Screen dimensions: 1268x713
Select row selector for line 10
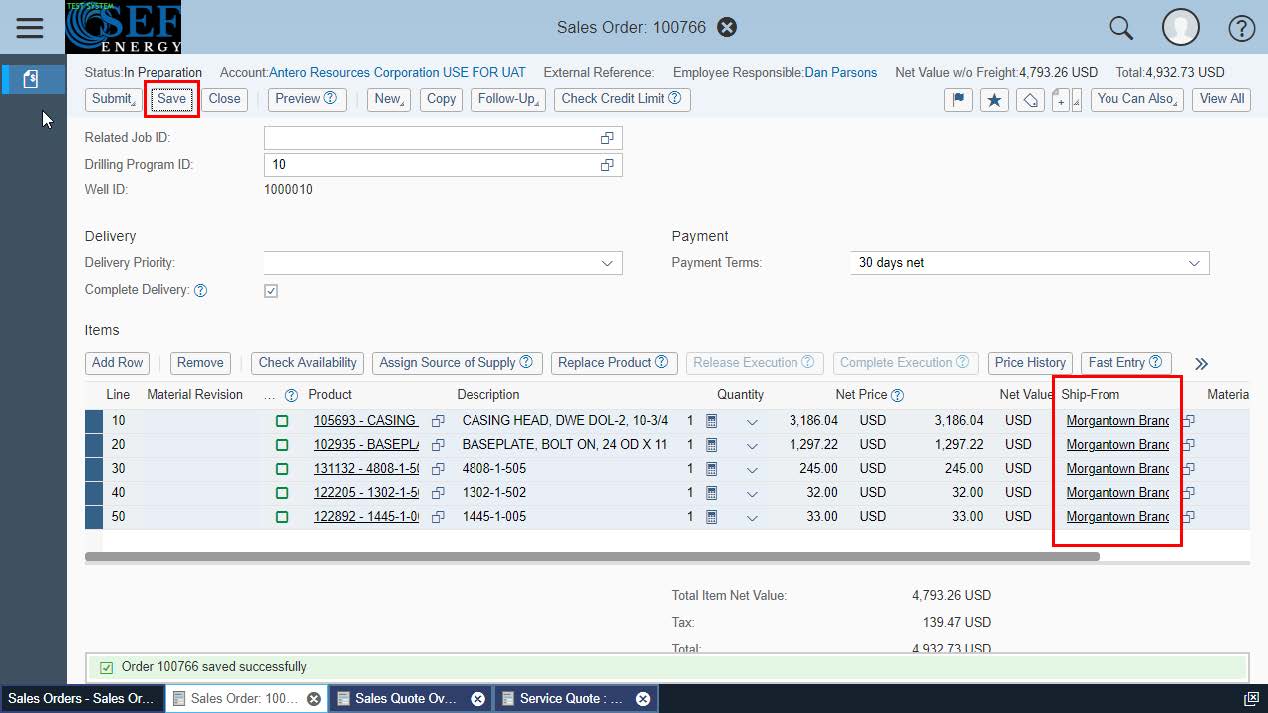[94, 421]
